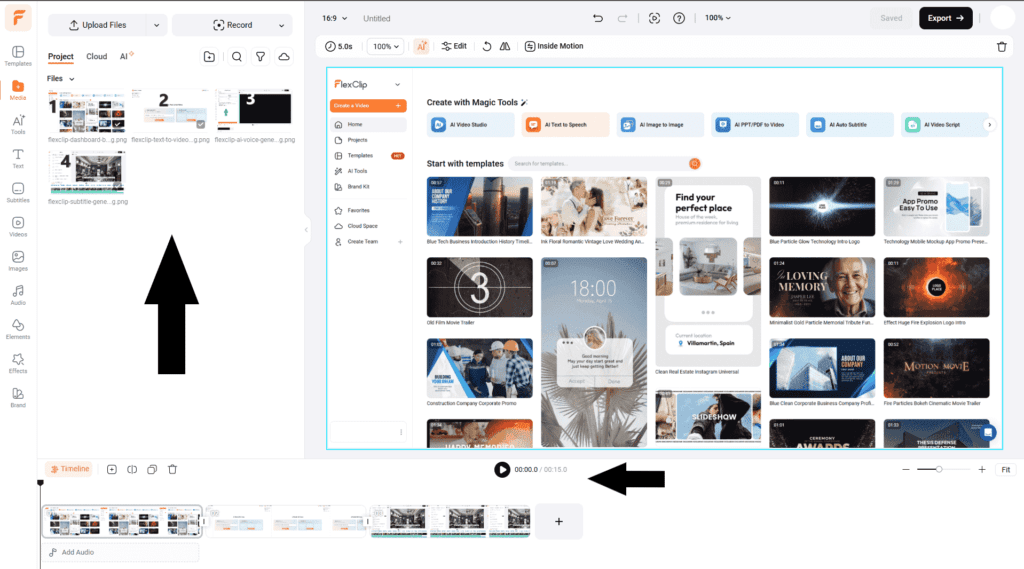Switch to the Project tab
This screenshot has height=569, width=1024.
click(60, 56)
